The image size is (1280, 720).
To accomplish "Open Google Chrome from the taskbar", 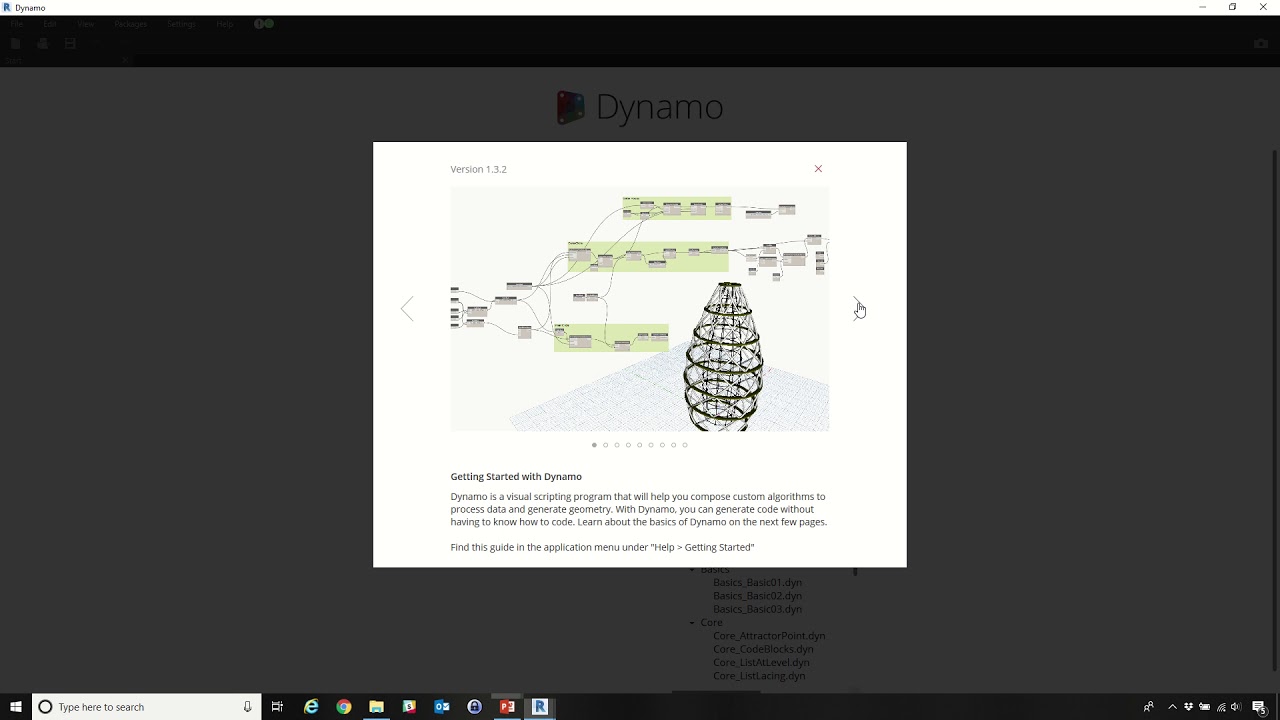I will (344, 707).
